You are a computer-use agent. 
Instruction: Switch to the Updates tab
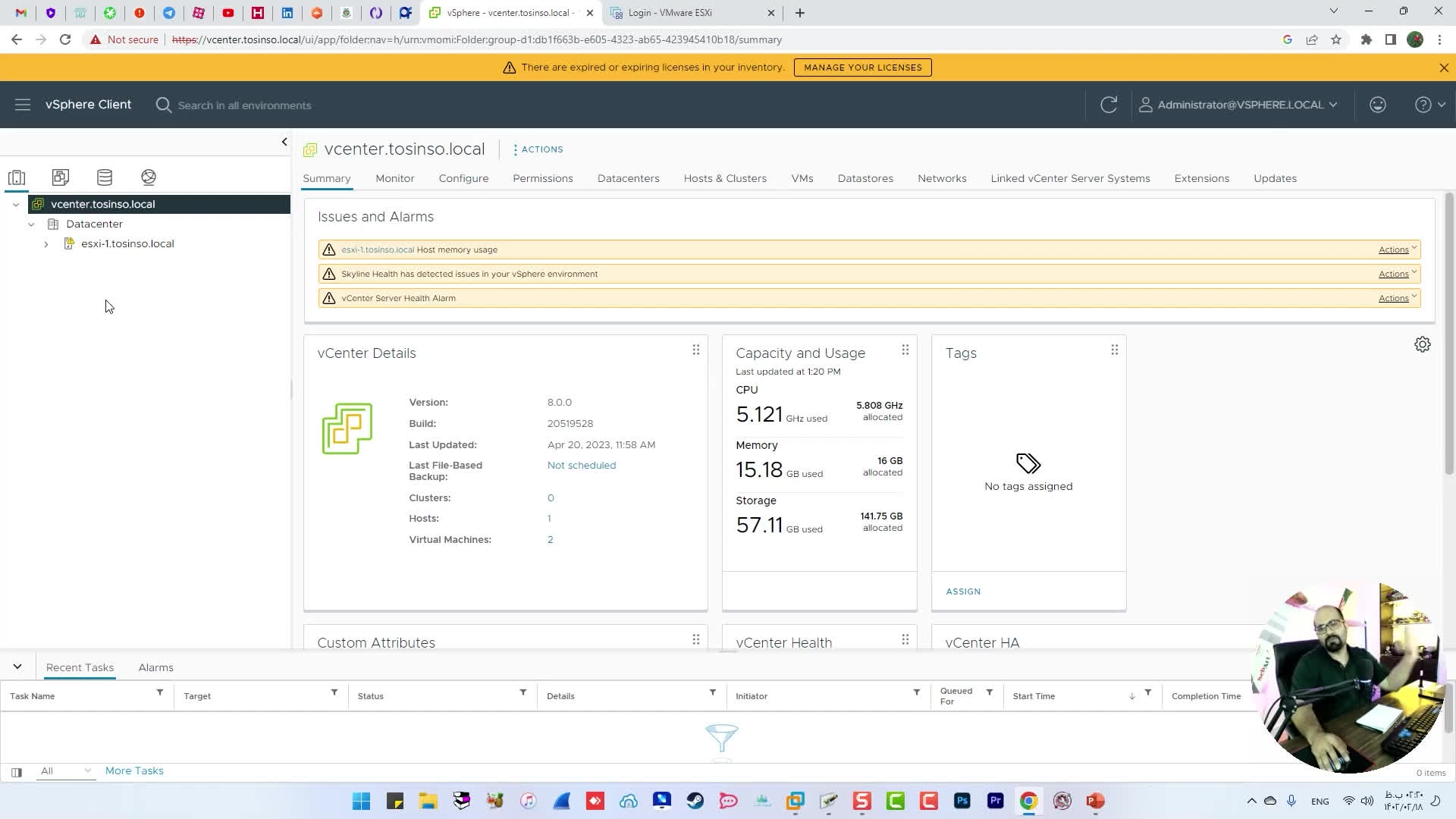1275,178
